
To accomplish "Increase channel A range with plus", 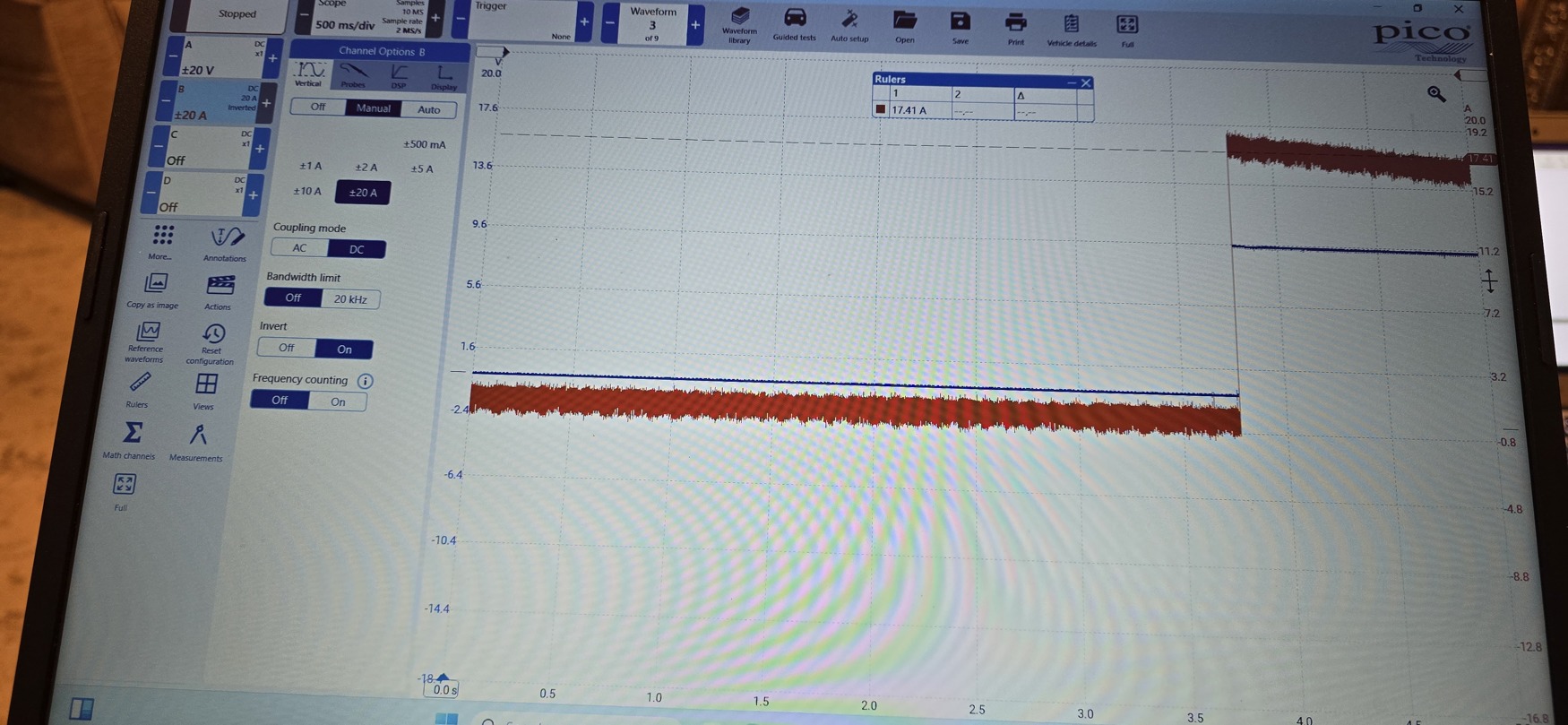I will tap(272, 58).
